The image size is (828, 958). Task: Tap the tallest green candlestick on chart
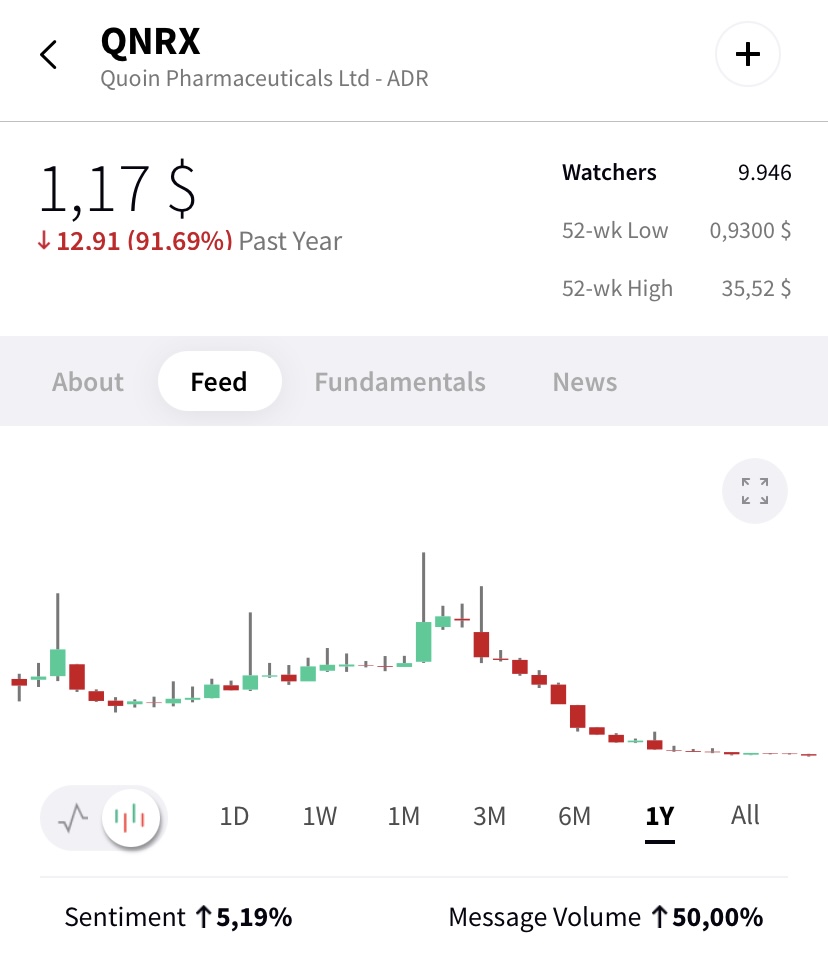pos(423,642)
